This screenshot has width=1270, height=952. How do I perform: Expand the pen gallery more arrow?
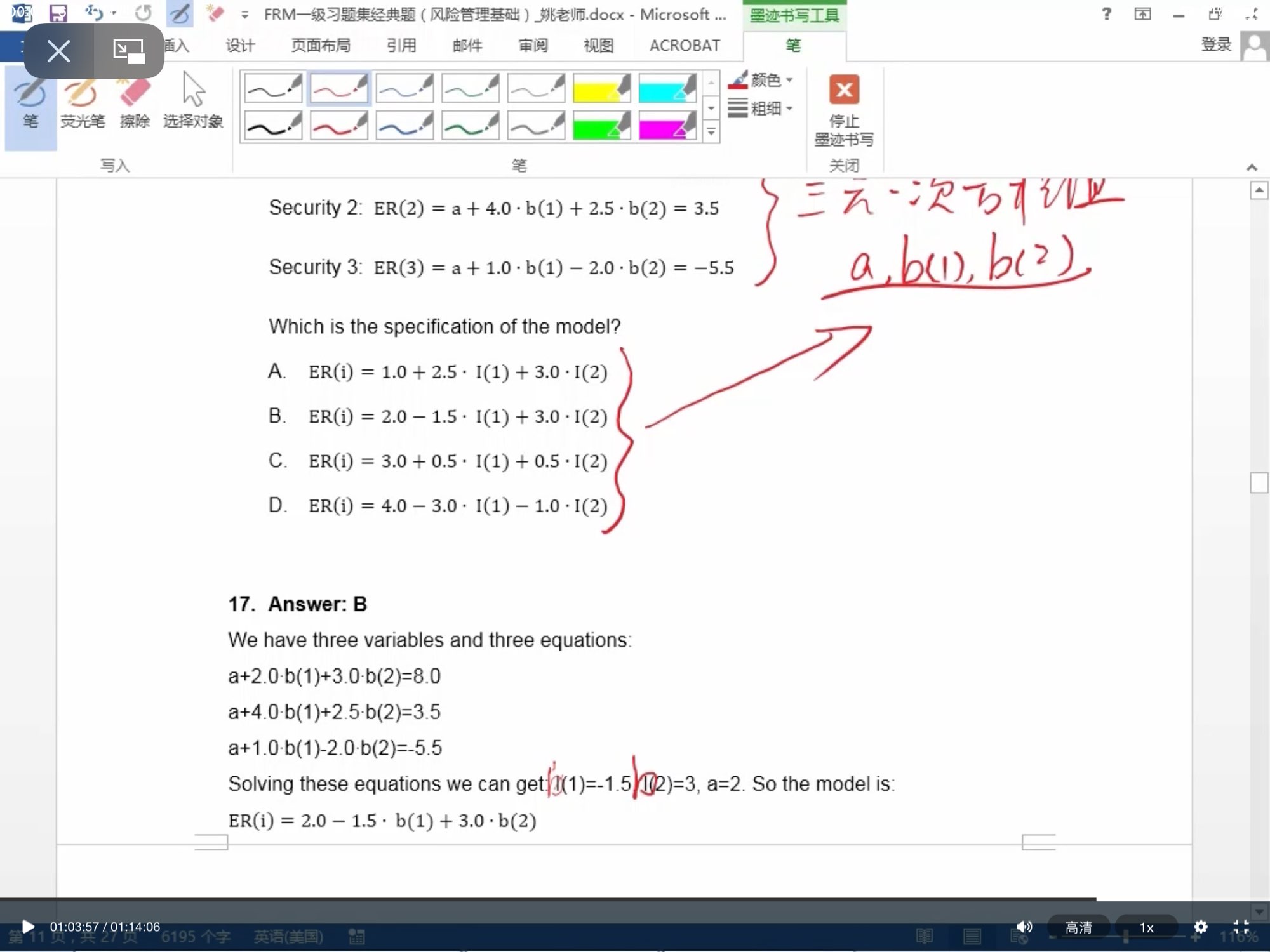[x=711, y=132]
